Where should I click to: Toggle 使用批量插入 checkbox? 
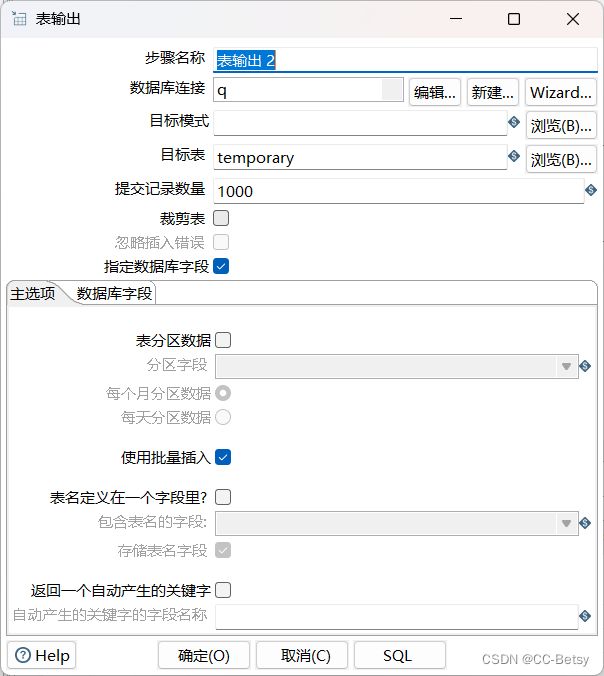point(223,457)
